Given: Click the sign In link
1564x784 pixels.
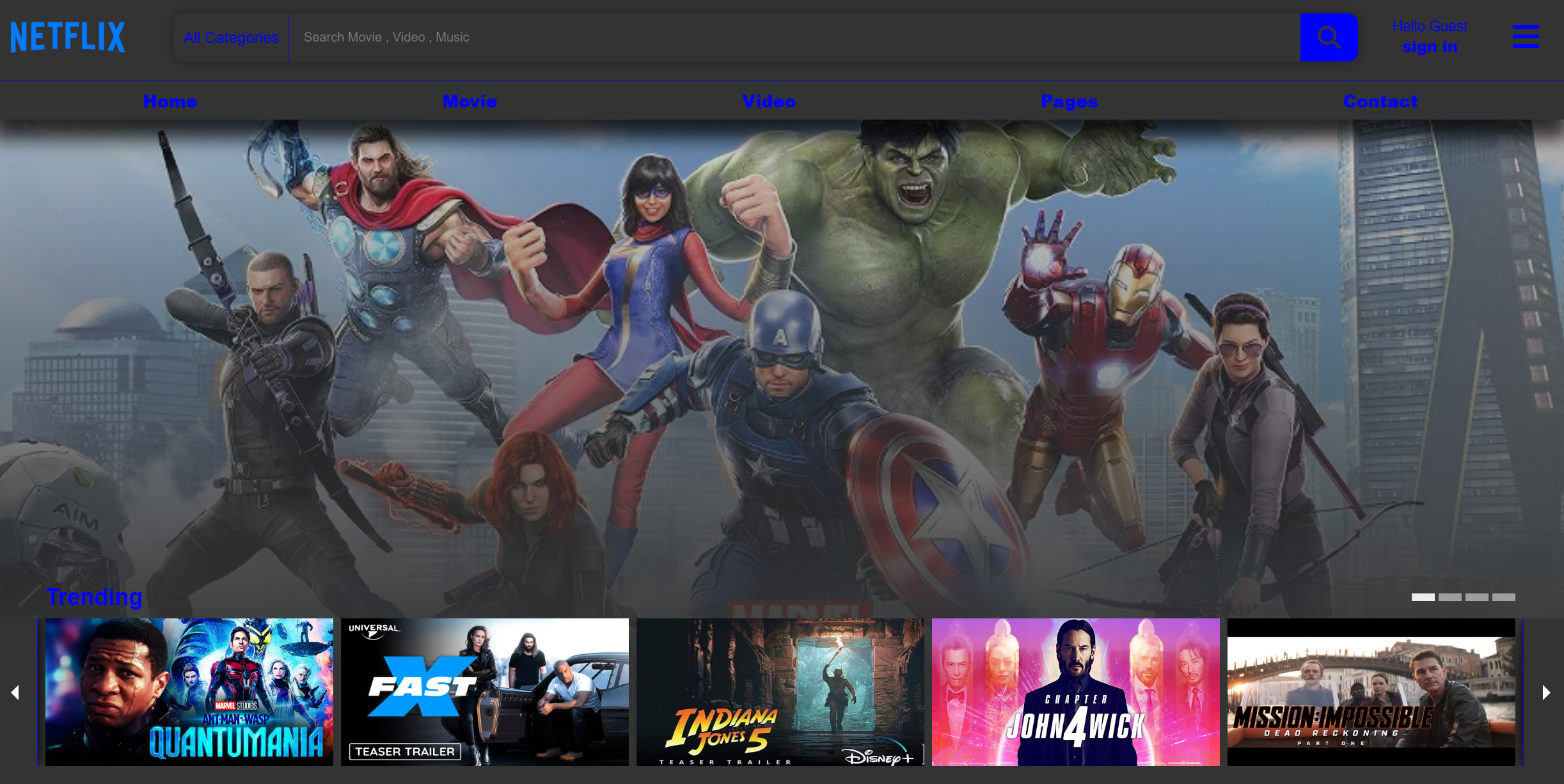Looking at the screenshot, I should point(1430,47).
